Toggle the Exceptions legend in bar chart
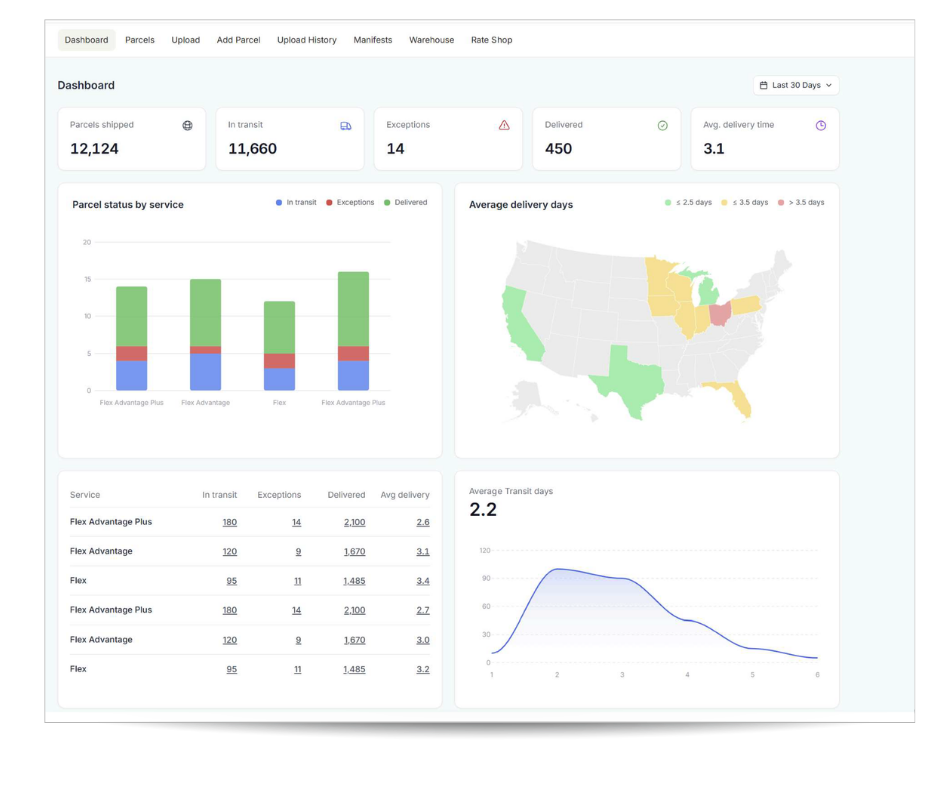This screenshot has width=940, height=788. pos(349,203)
